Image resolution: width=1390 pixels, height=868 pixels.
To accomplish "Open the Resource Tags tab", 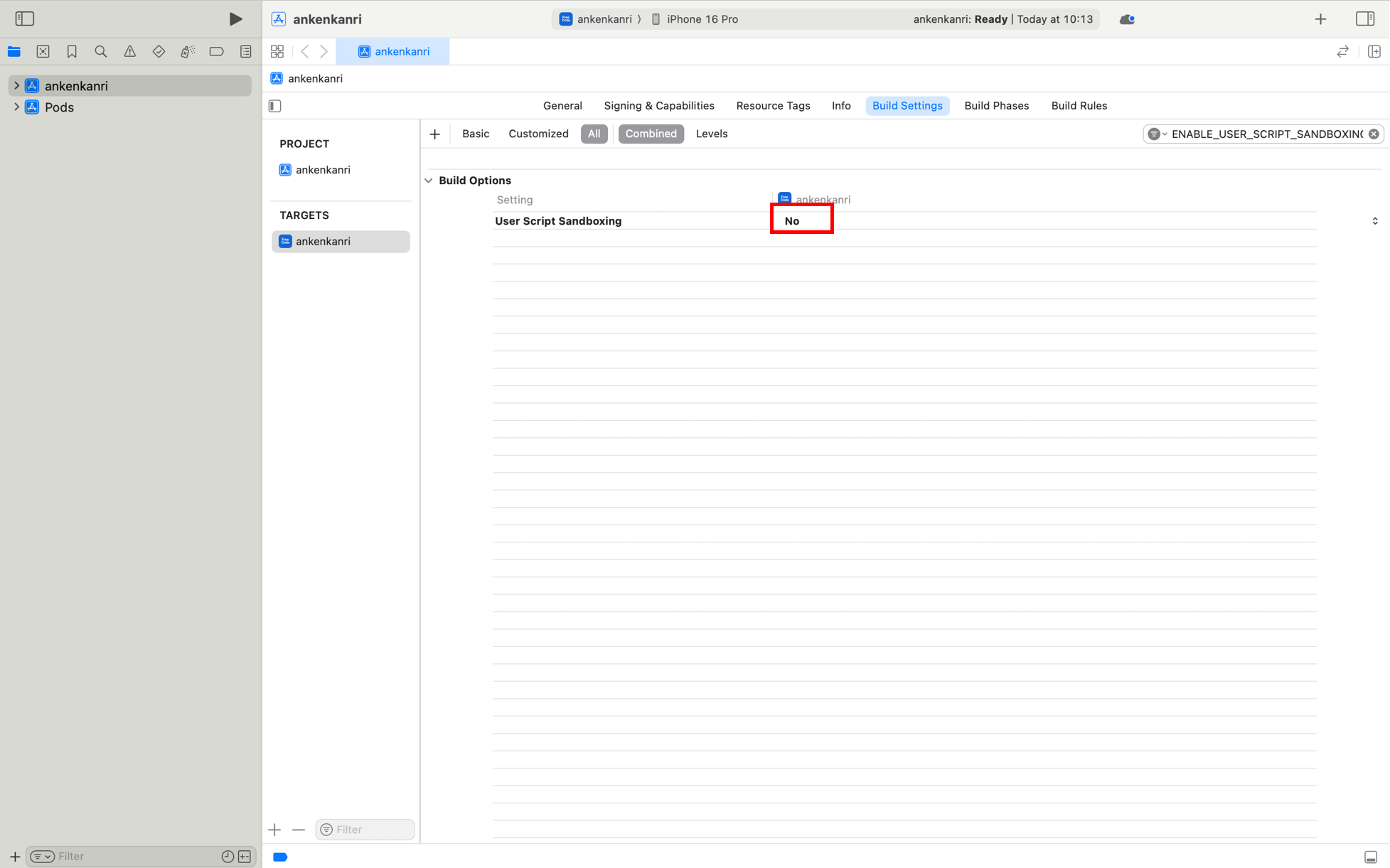I will pyautogui.click(x=773, y=106).
